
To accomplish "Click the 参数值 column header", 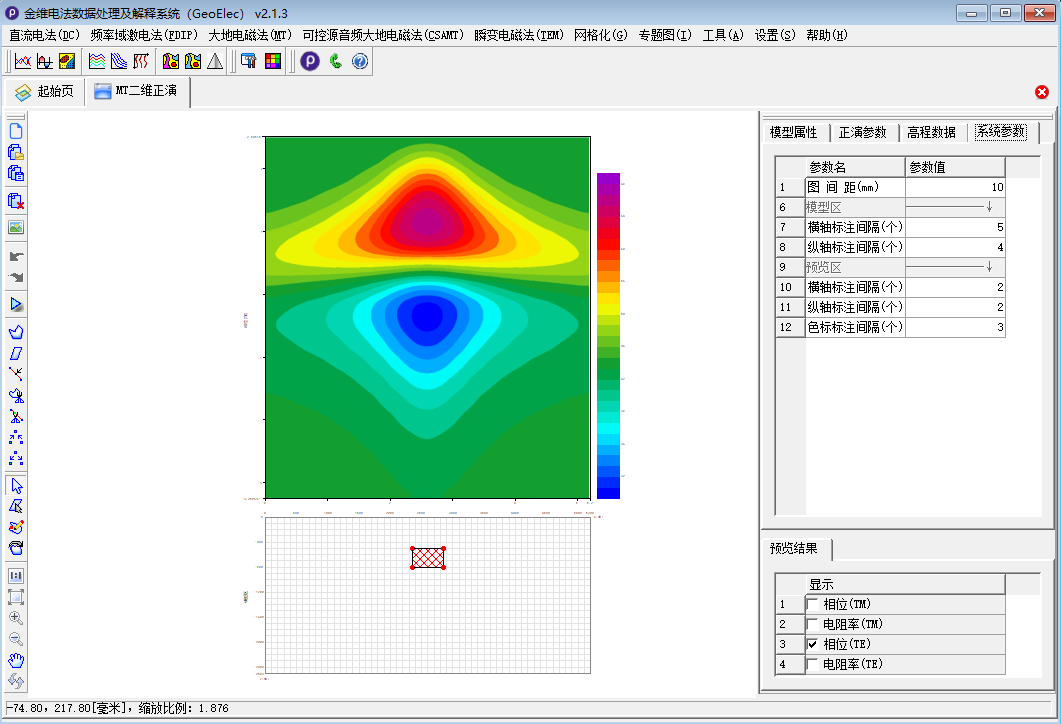I will click(955, 167).
